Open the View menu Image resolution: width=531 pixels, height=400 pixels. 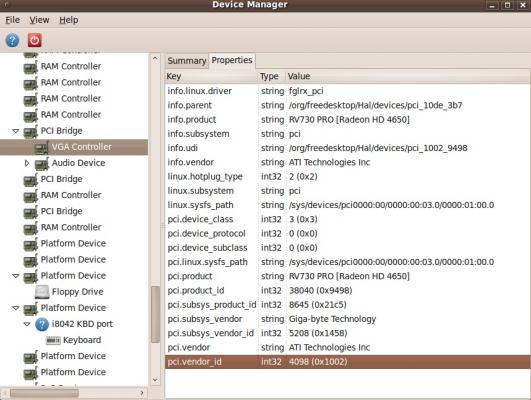(x=39, y=20)
